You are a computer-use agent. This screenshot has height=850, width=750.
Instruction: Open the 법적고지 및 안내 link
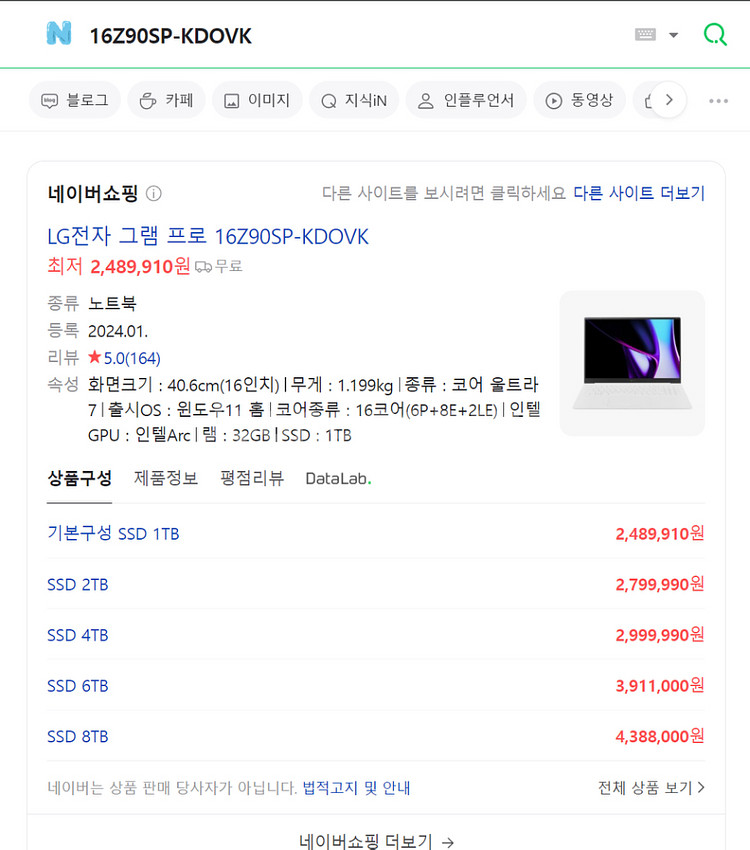point(356,788)
